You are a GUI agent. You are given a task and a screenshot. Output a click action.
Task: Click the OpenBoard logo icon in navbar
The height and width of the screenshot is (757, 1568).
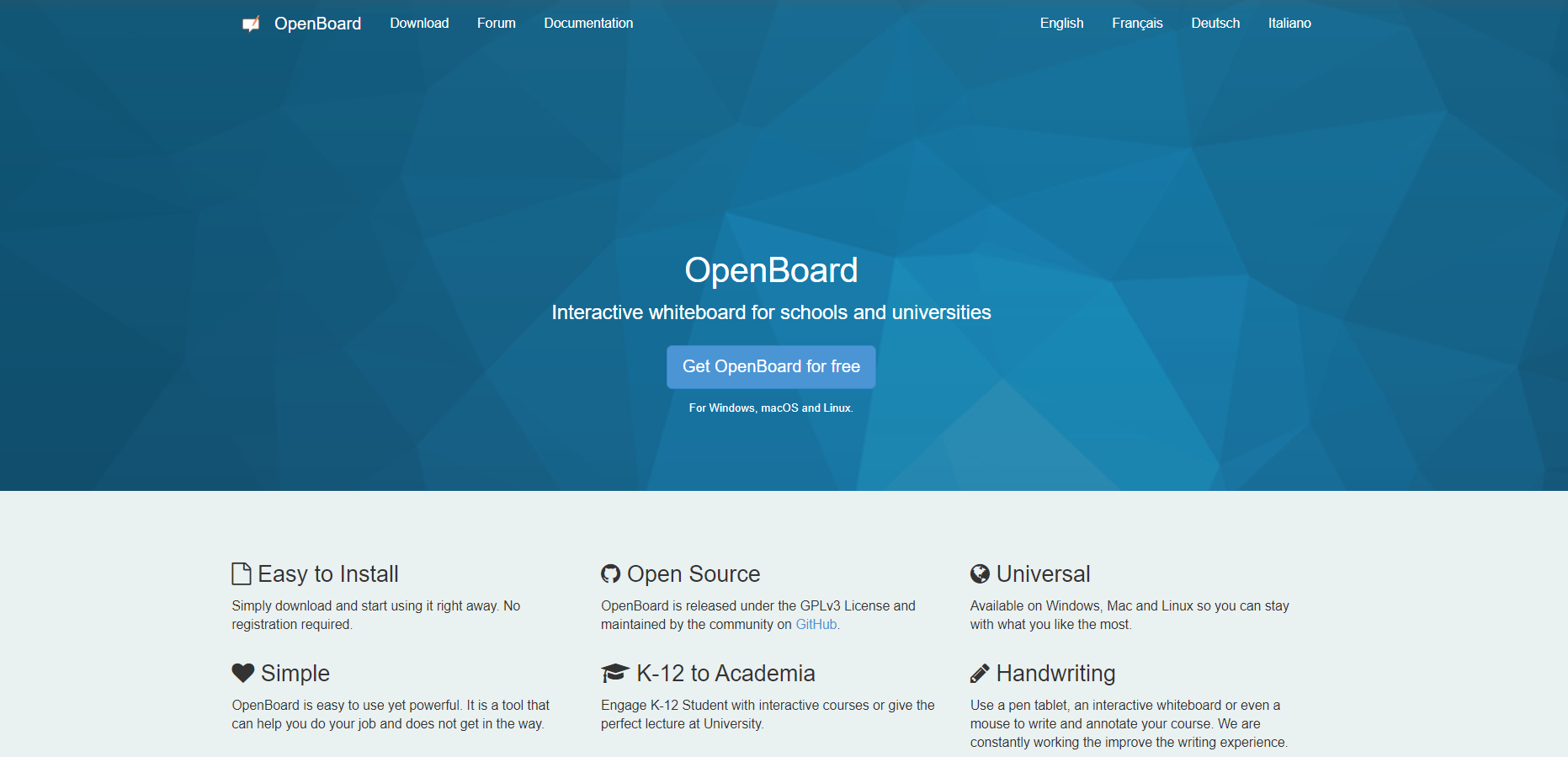click(x=251, y=24)
